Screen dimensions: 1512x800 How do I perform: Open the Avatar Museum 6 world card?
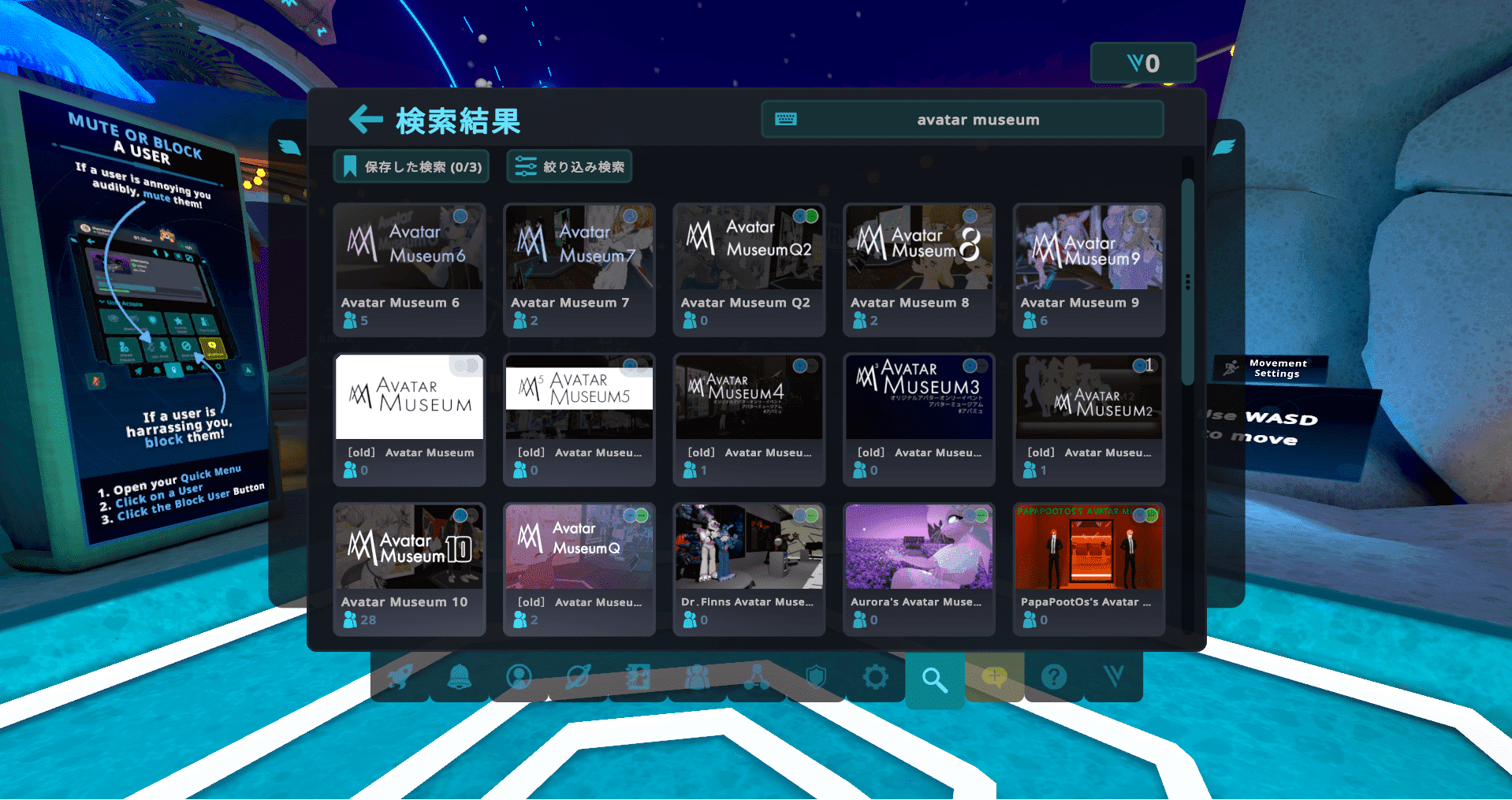click(409, 270)
